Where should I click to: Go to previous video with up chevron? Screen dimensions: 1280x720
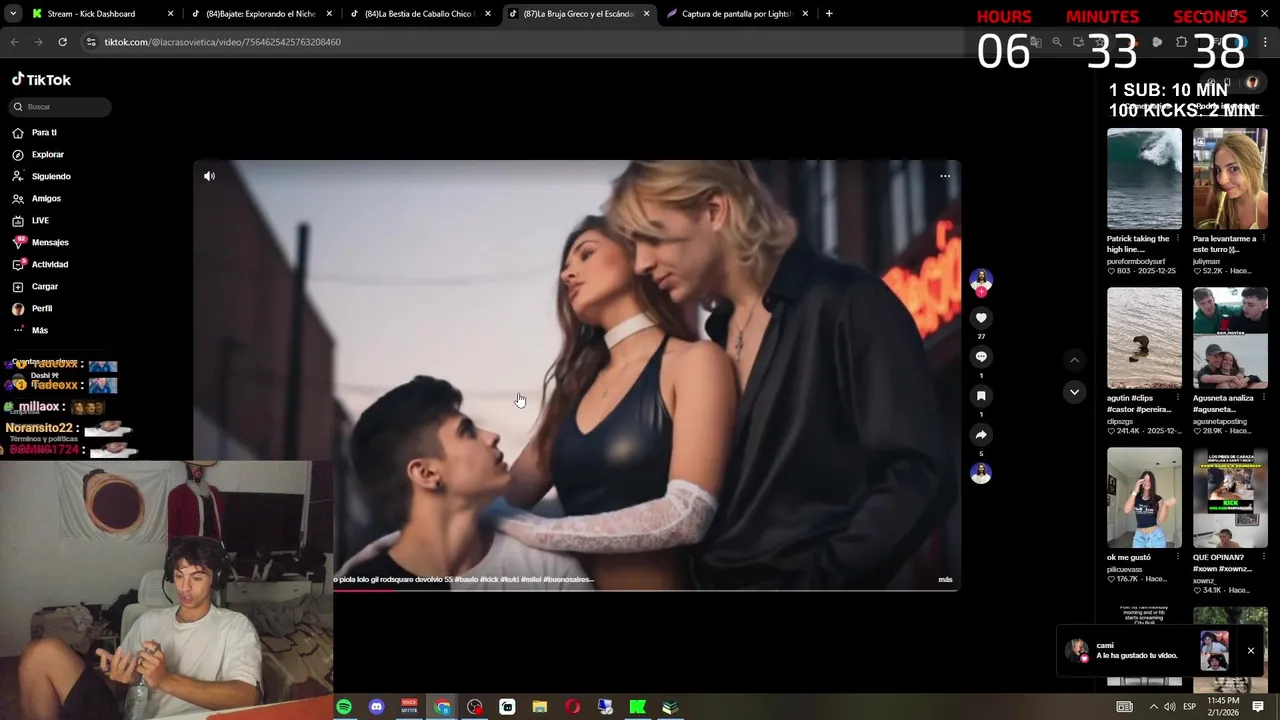click(1074, 360)
